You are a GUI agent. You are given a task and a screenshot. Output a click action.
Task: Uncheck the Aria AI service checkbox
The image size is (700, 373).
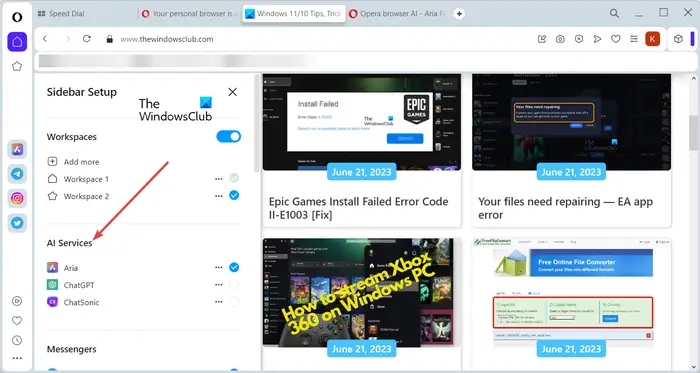234,267
